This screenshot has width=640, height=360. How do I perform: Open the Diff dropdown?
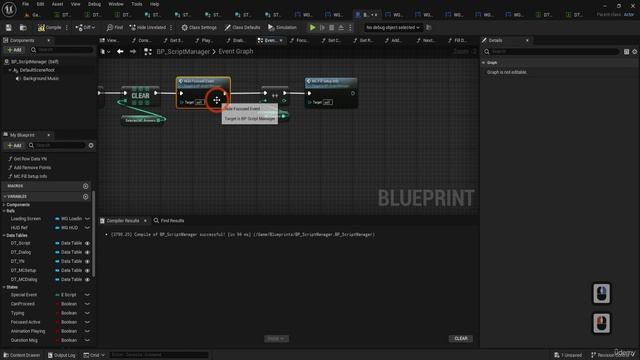point(85,28)
